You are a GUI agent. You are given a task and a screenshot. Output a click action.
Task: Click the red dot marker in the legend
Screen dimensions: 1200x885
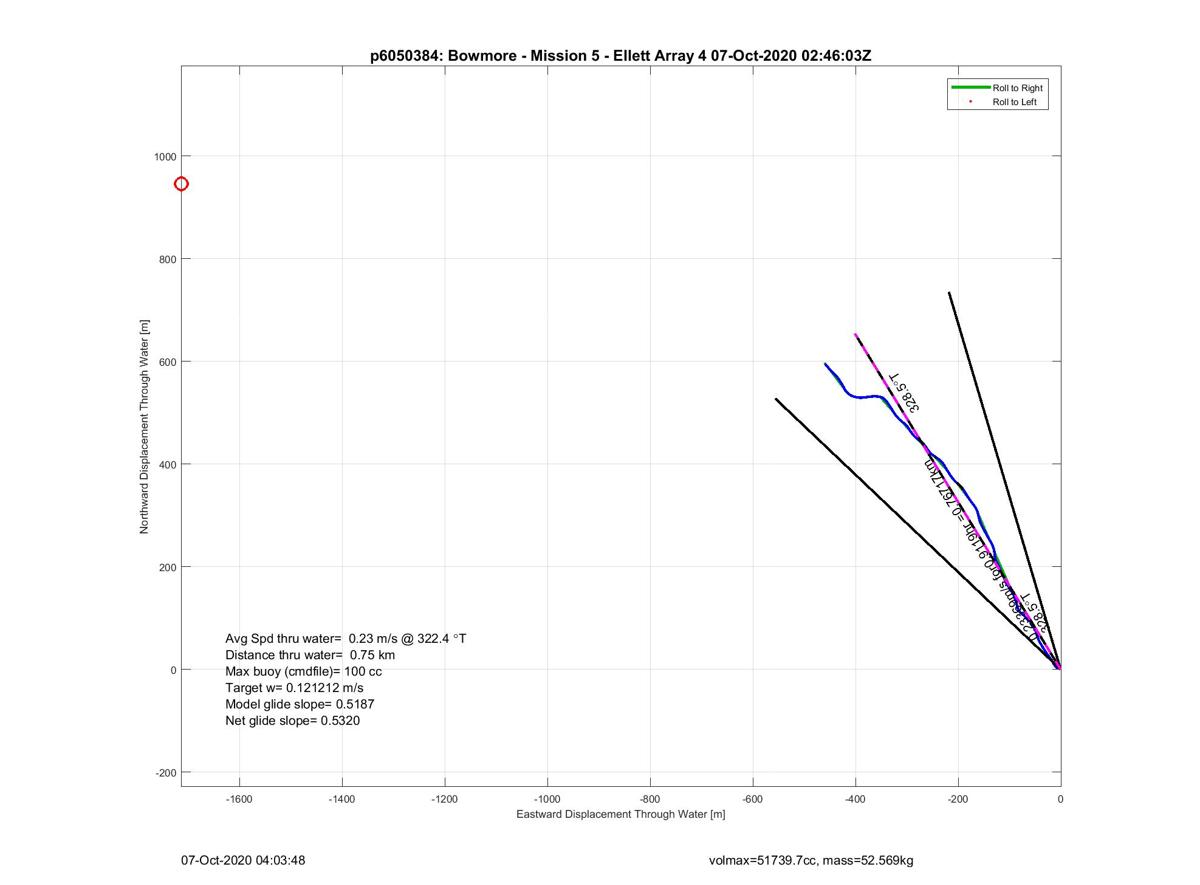[x=970, y=102]
